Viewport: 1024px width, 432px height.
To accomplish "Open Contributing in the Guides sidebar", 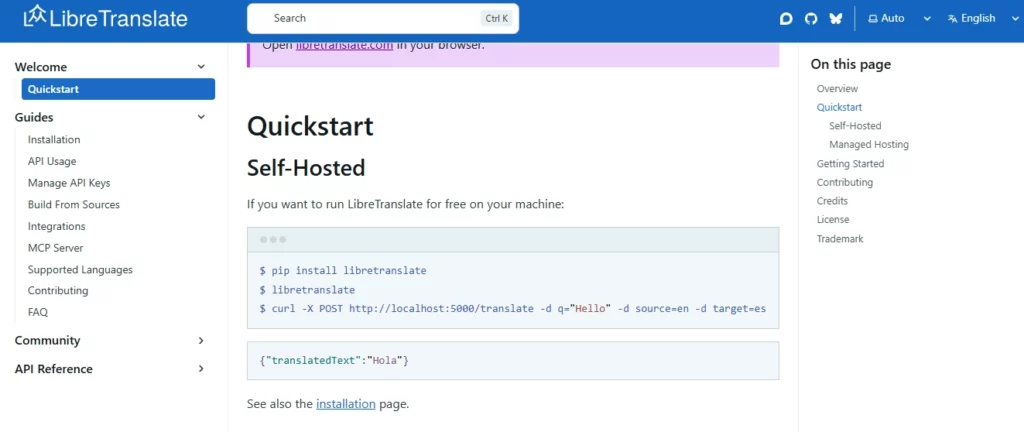I will pyautogui.click(x=58, y=290).
